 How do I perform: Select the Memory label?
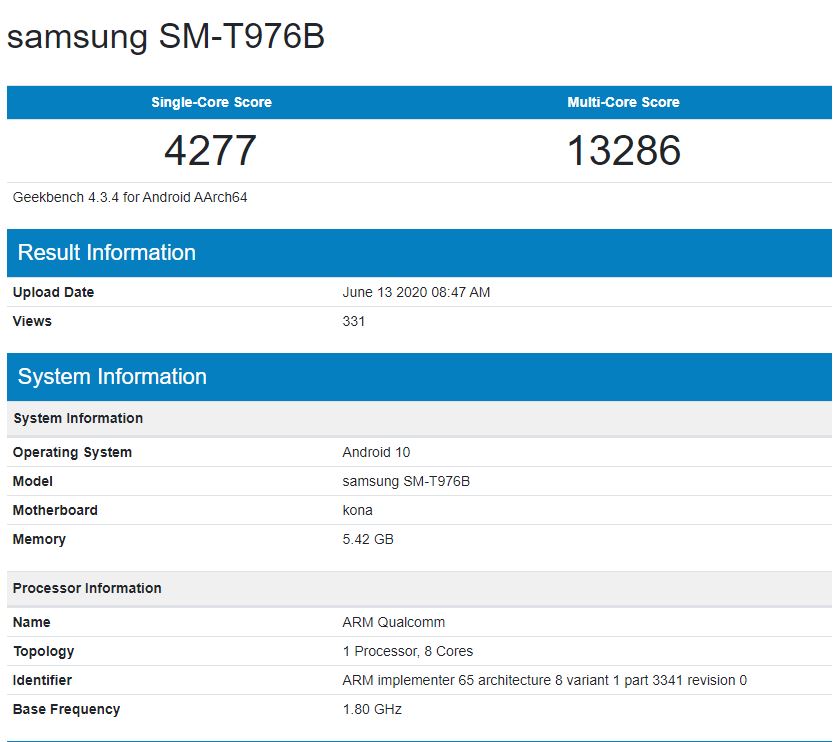39,539
